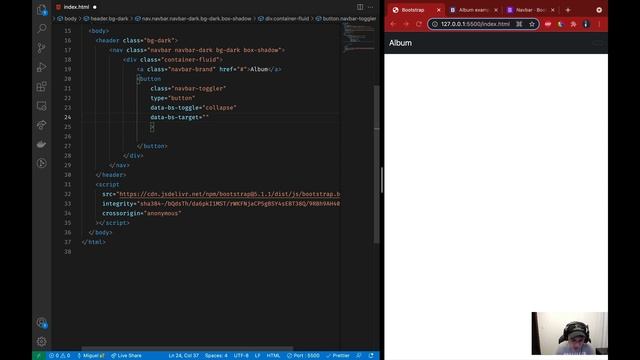Viewport: 640px width, 360px height.
Task: Show errors and warnings in status bar
Action: [x=60, y=356]
